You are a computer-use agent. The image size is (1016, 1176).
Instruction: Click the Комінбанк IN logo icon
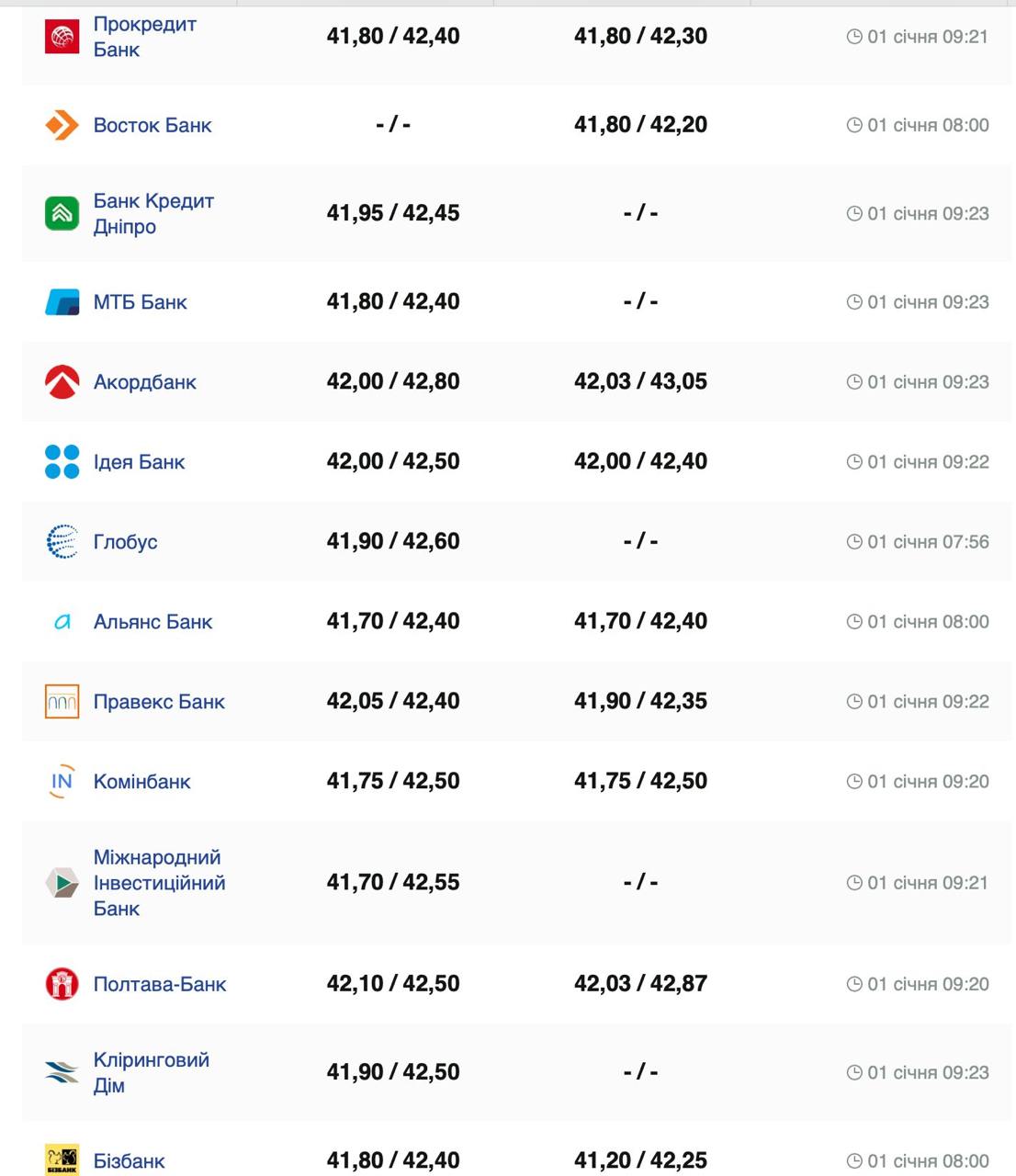62,782
